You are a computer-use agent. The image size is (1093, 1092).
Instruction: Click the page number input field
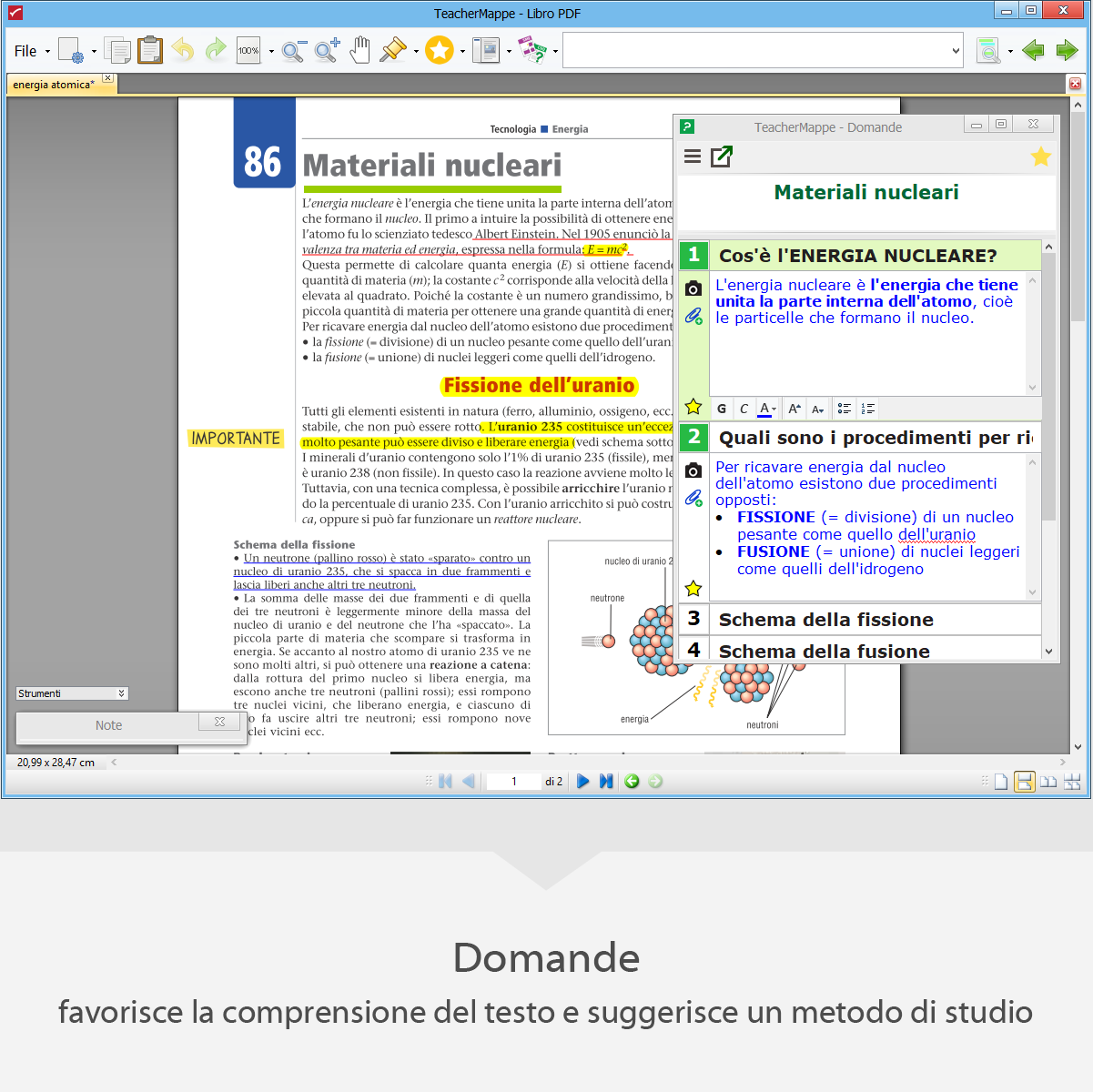click(x=513, y=781)
